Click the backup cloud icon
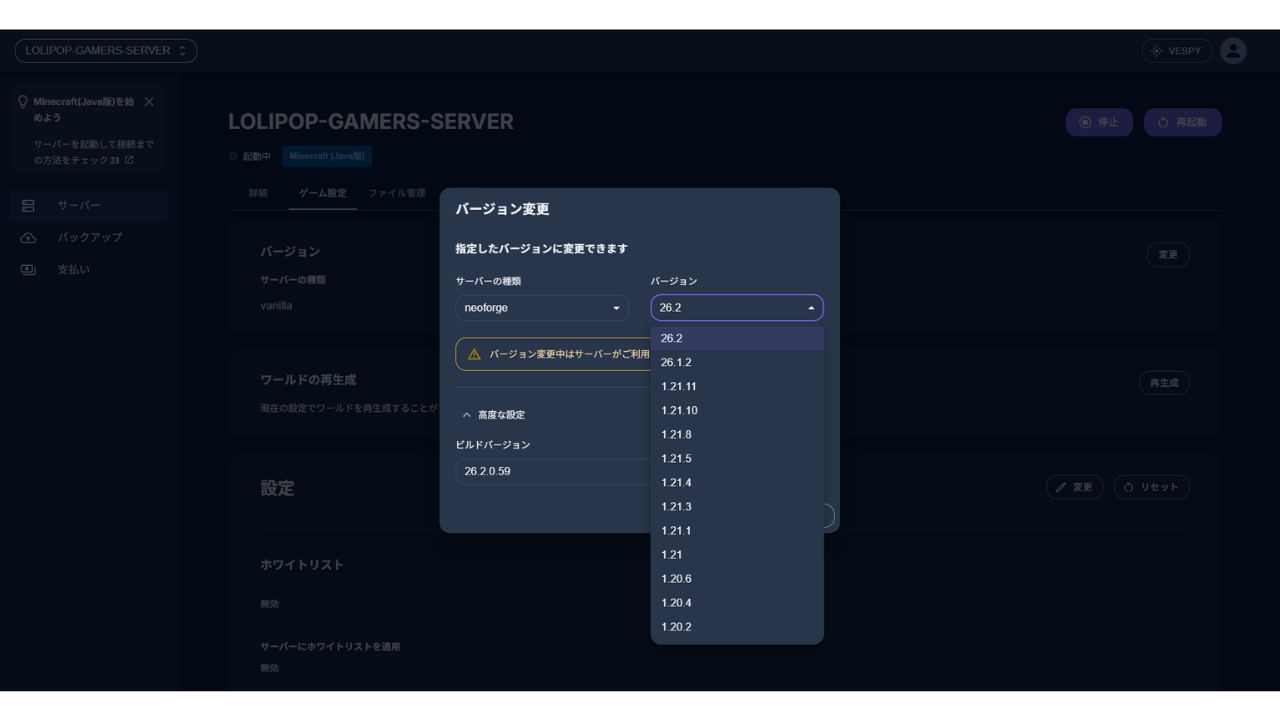This screenshot has height=720, width=1280. coord(28,237)
